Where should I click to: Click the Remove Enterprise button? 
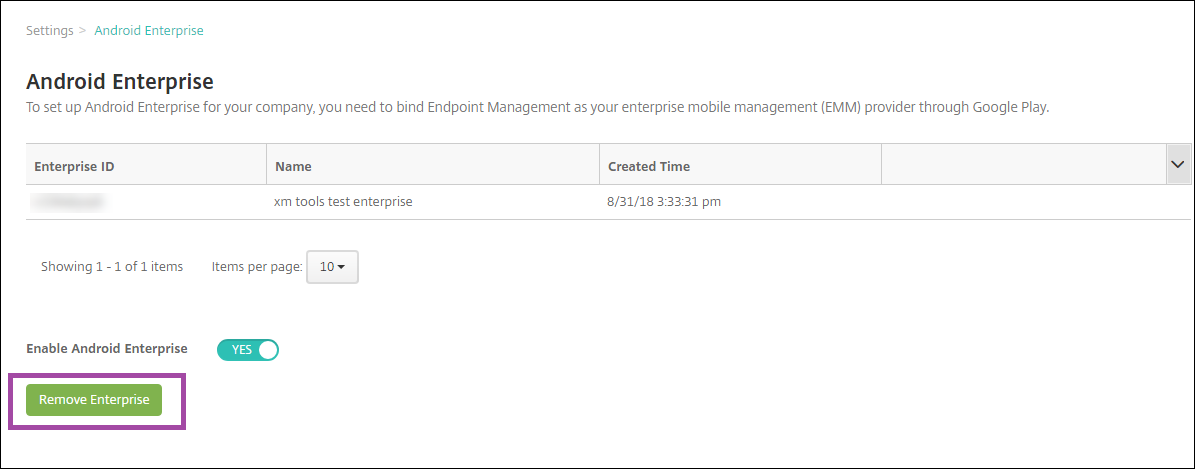pyautogui.click(x=94, y=400)
